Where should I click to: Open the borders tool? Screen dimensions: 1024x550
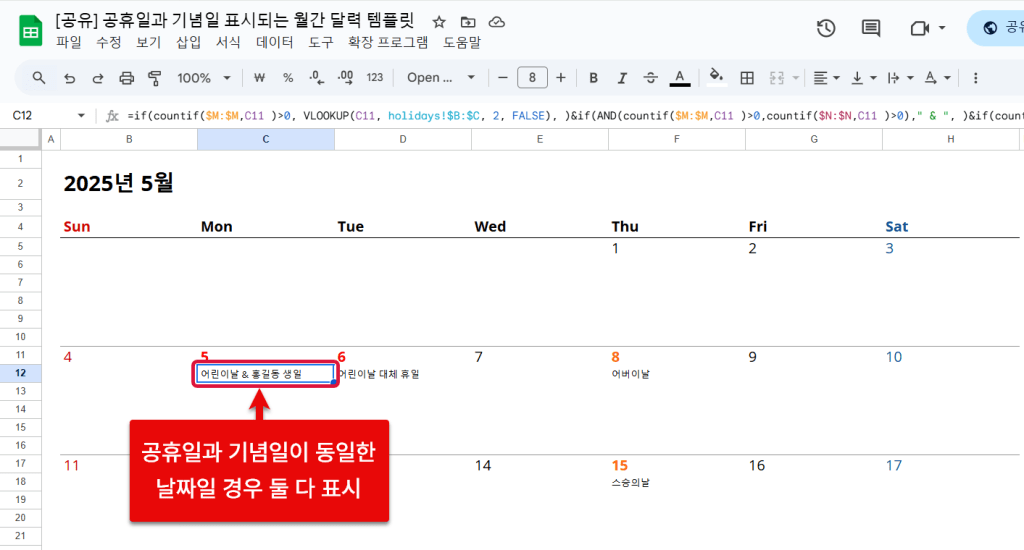click(746, 78)
